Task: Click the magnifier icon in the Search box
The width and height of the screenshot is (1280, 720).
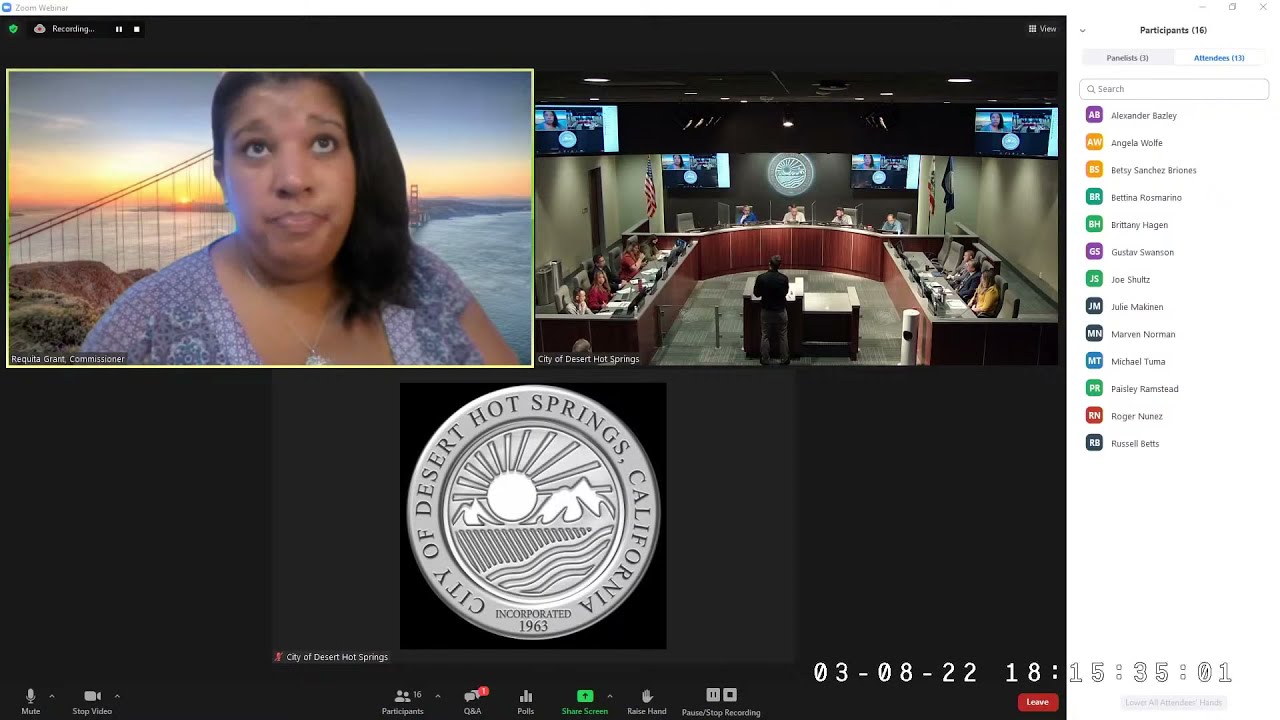Action: [1091, 89]
